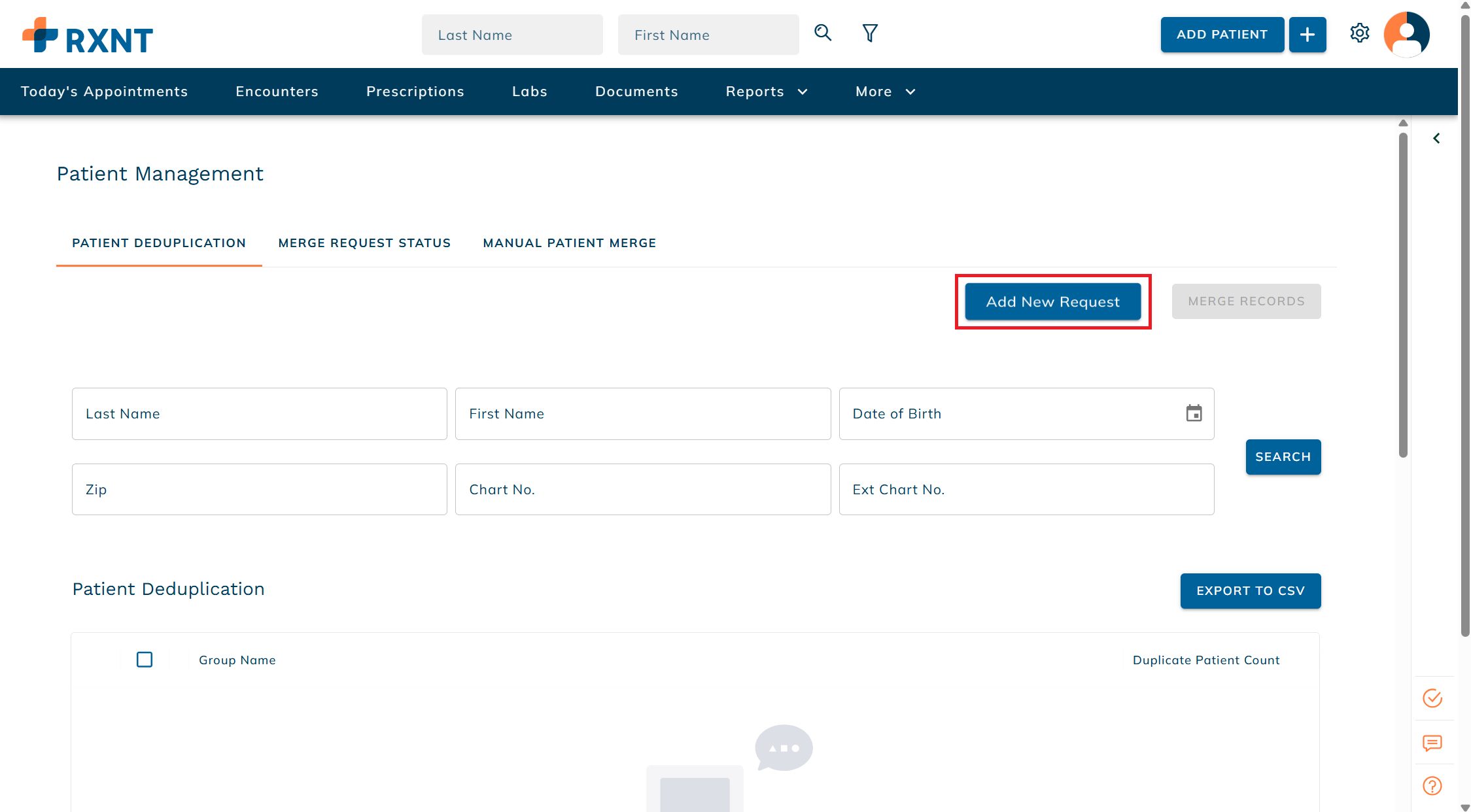Collapse the right side panel chevron

[1436, 139]
